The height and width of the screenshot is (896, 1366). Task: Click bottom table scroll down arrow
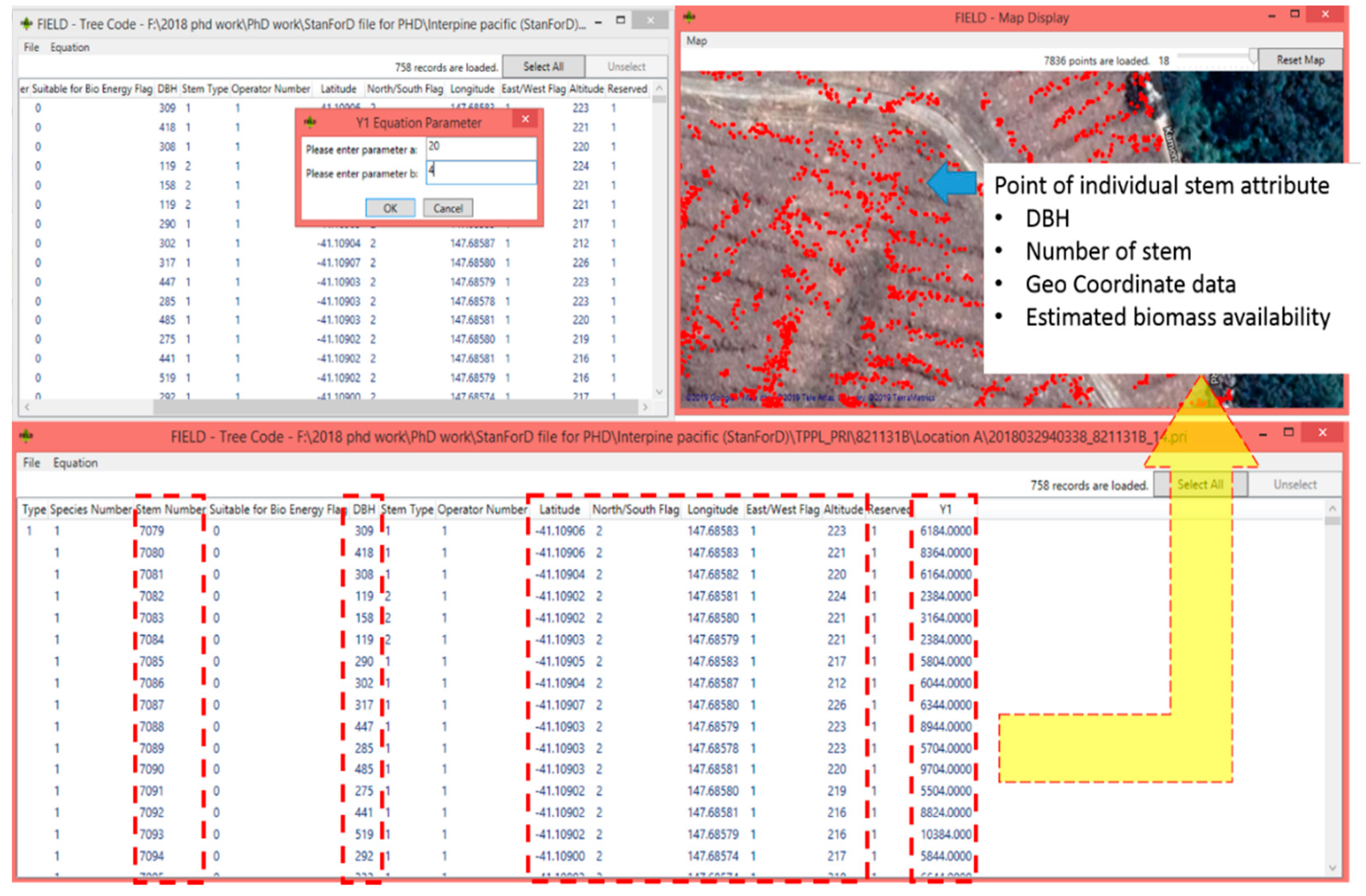[x=1333, y=868]
